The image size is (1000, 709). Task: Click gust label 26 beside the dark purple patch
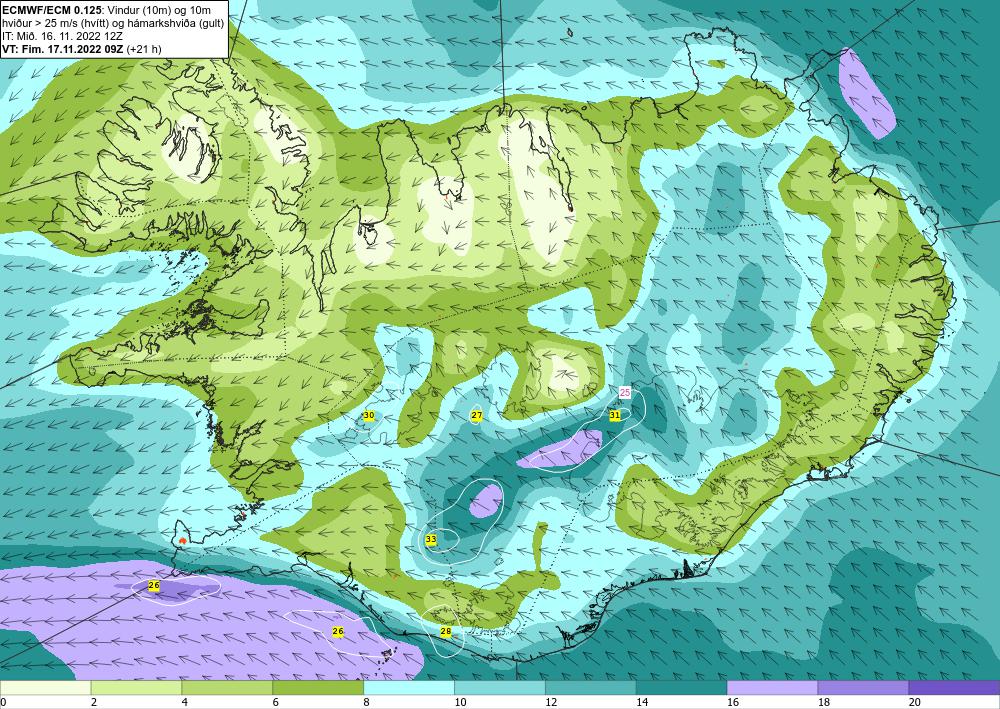click(154, 585)
